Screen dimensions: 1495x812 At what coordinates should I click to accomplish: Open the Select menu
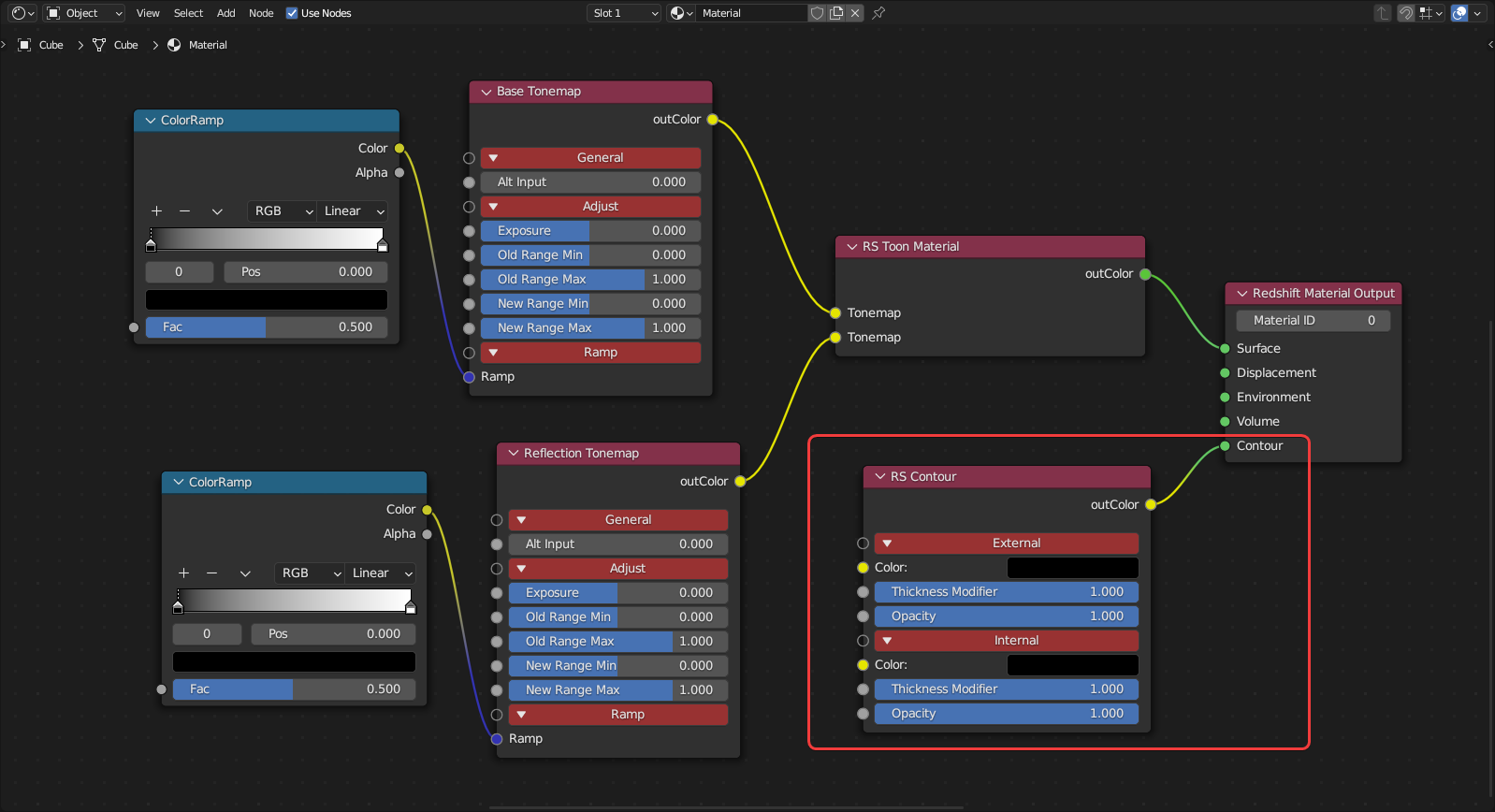click(188, 13)
